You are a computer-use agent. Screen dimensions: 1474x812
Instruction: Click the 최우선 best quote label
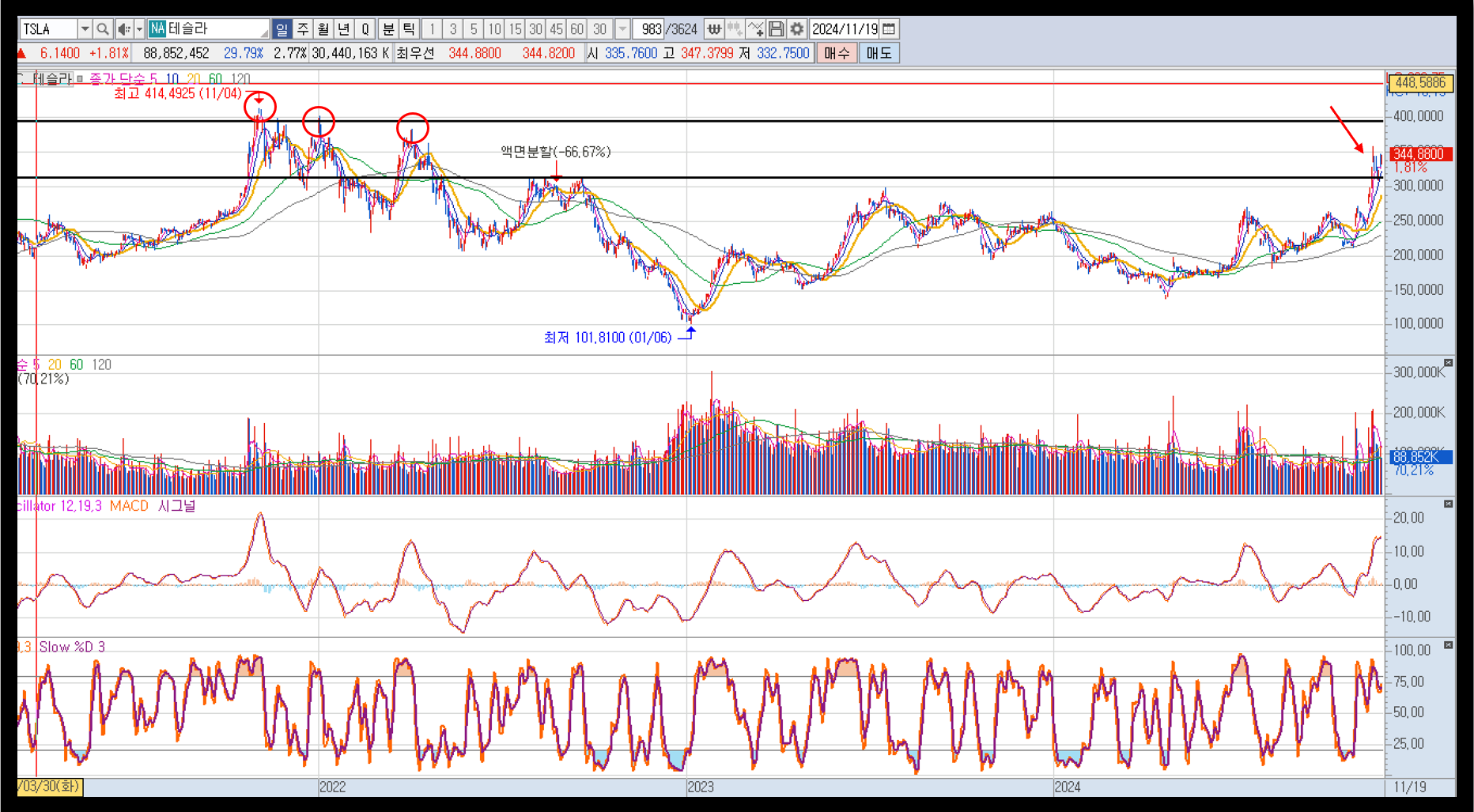pyautogui.click(x=415, y=53)
